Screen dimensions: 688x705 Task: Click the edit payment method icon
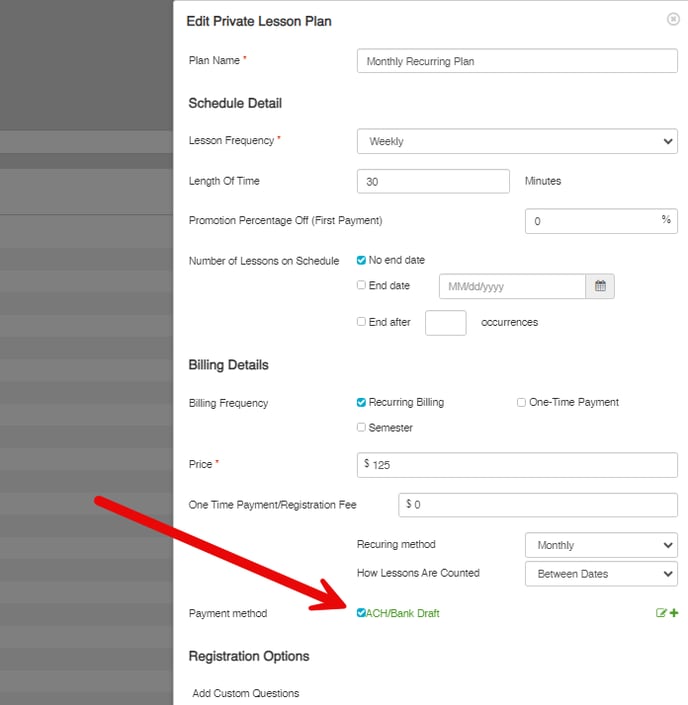[x=661, y=613]
